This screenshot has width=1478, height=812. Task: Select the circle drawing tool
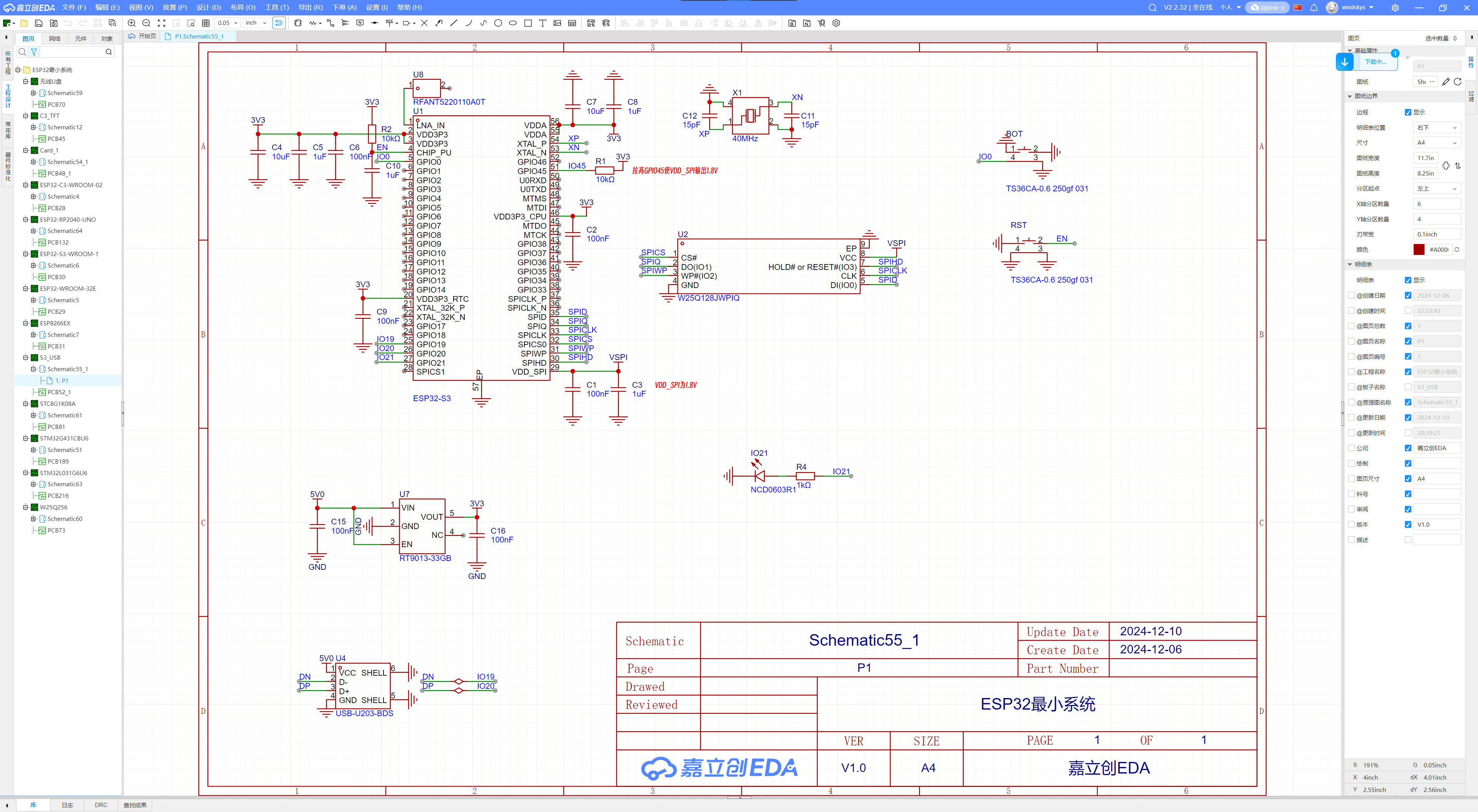pyautogui.click(x=498, y=23)
